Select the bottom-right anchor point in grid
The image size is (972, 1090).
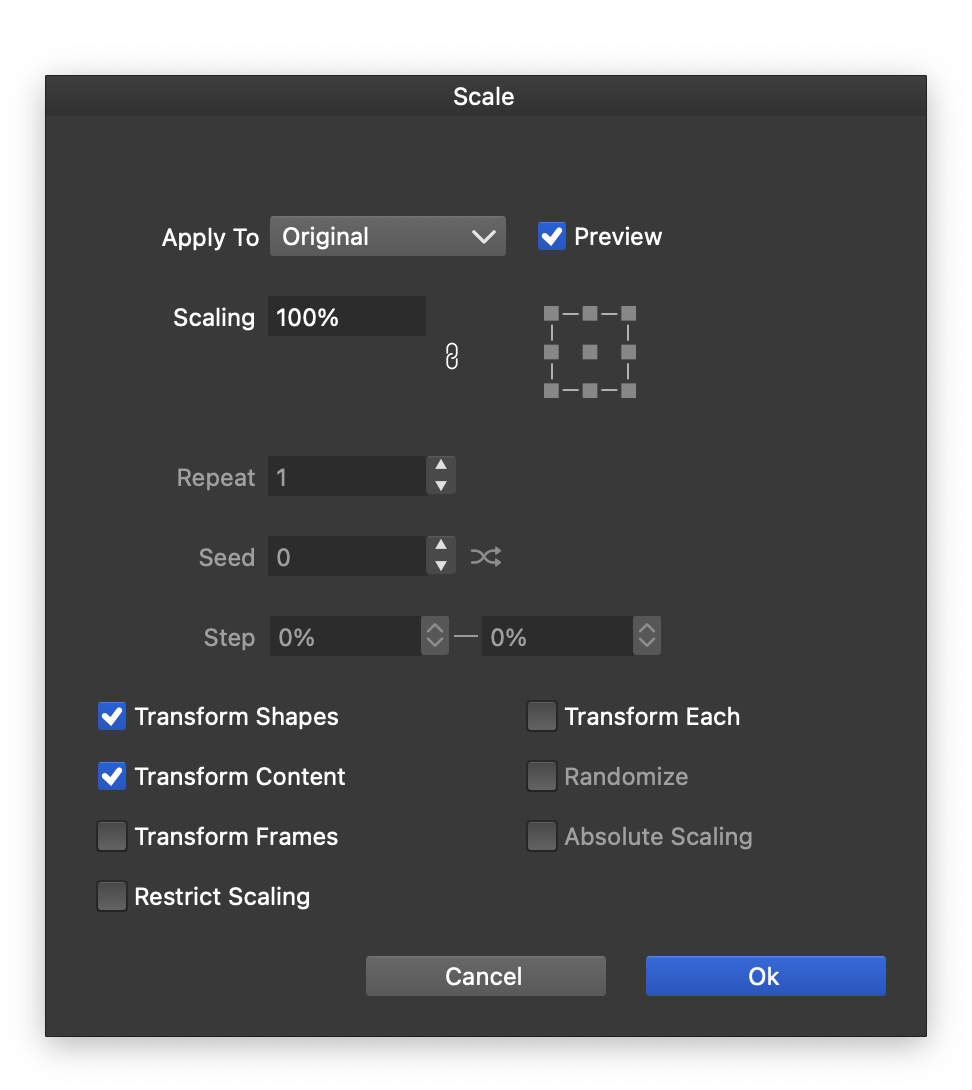[628, 390]
